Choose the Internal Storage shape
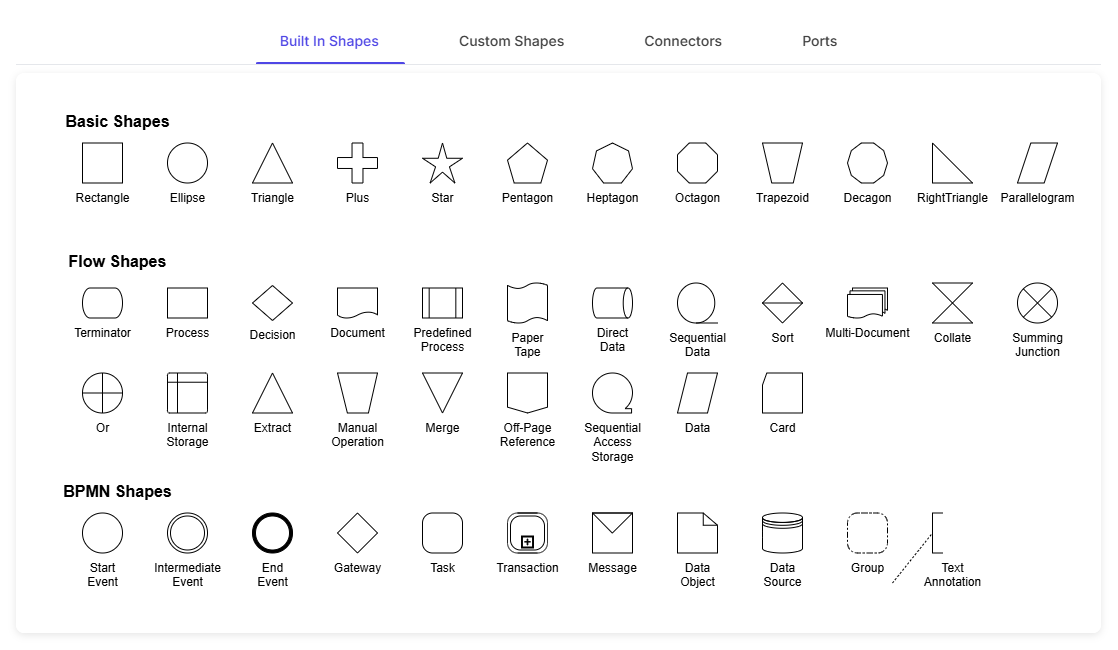 [188, 393]
